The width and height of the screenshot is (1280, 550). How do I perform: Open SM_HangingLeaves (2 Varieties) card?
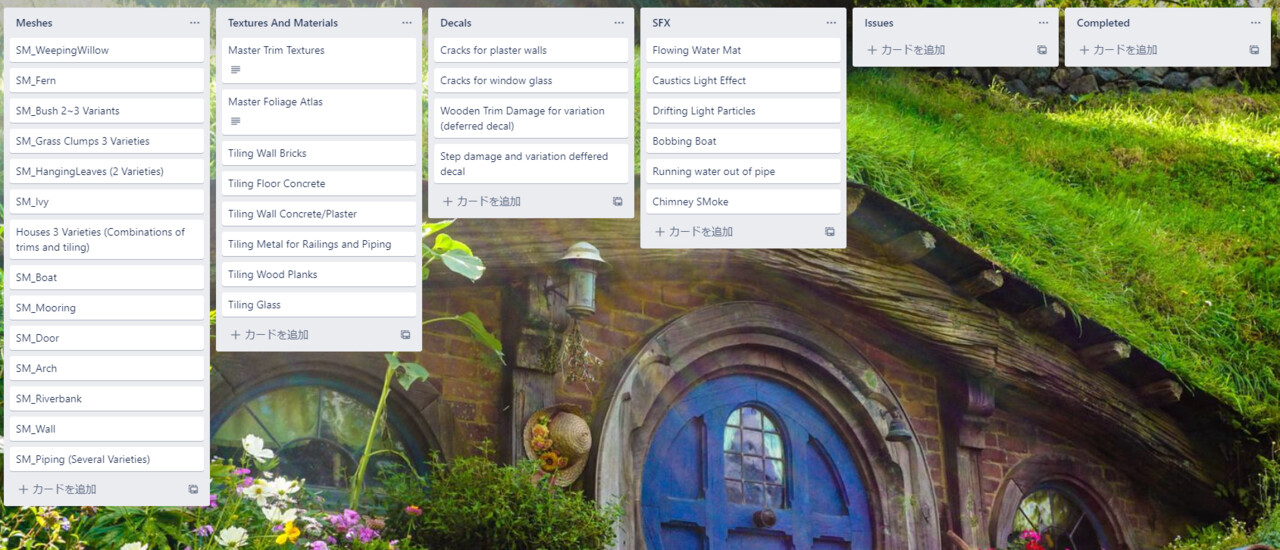(107, 172)
